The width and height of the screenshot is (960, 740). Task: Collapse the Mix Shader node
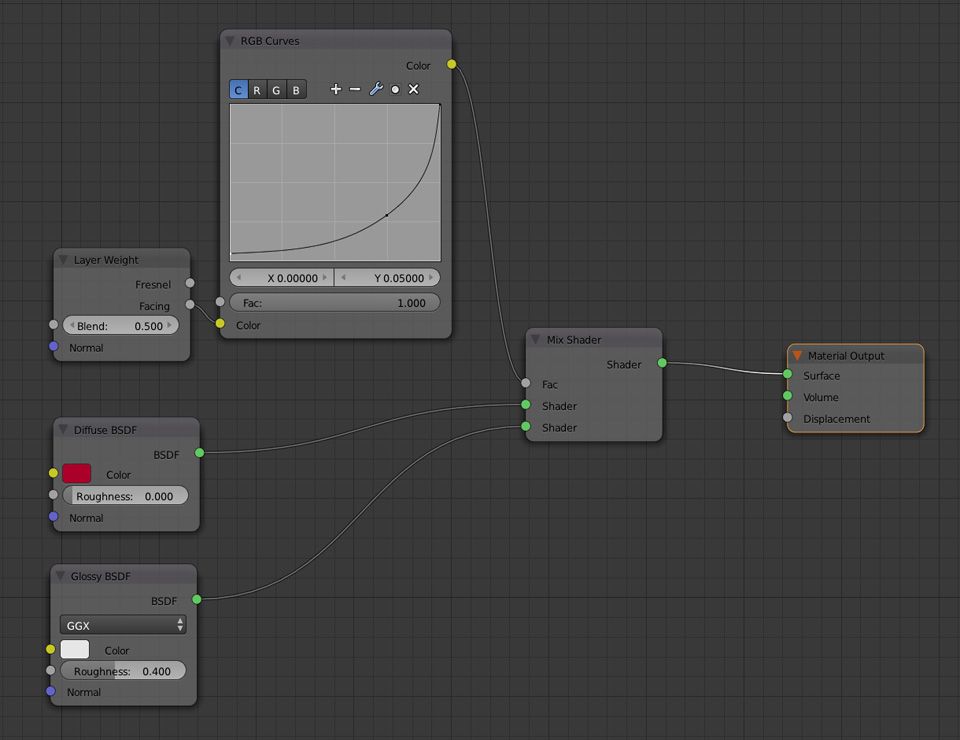coord(536,339)
